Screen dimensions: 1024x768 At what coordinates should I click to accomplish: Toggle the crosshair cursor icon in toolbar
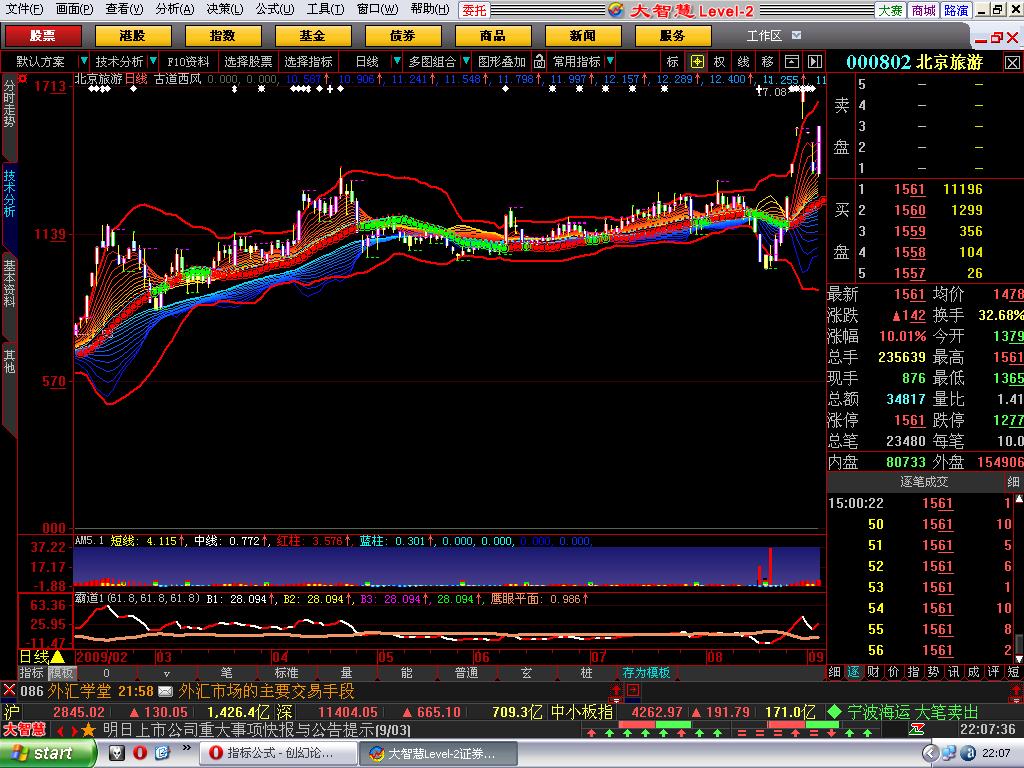(x=697, y=61)
